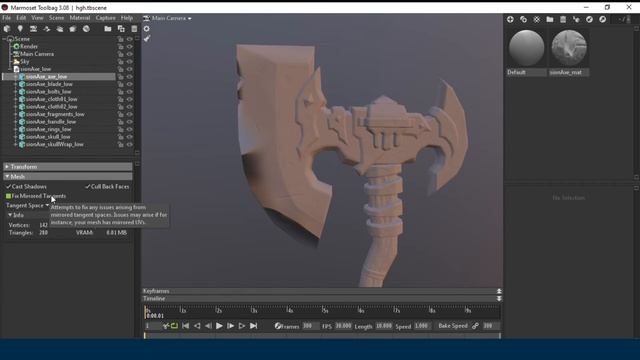Click the brush tool icon beside the viewport

147,38
